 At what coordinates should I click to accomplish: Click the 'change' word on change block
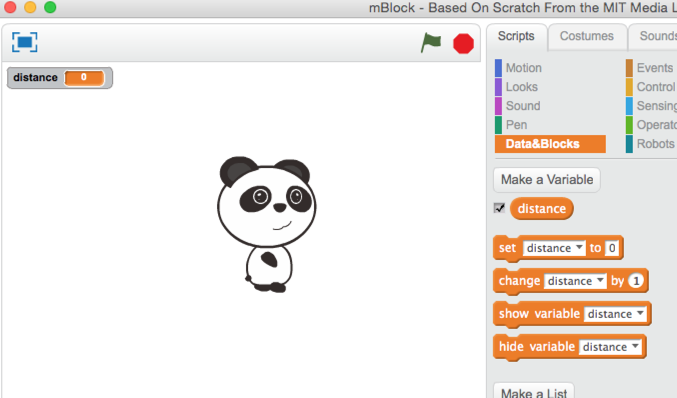519,281
